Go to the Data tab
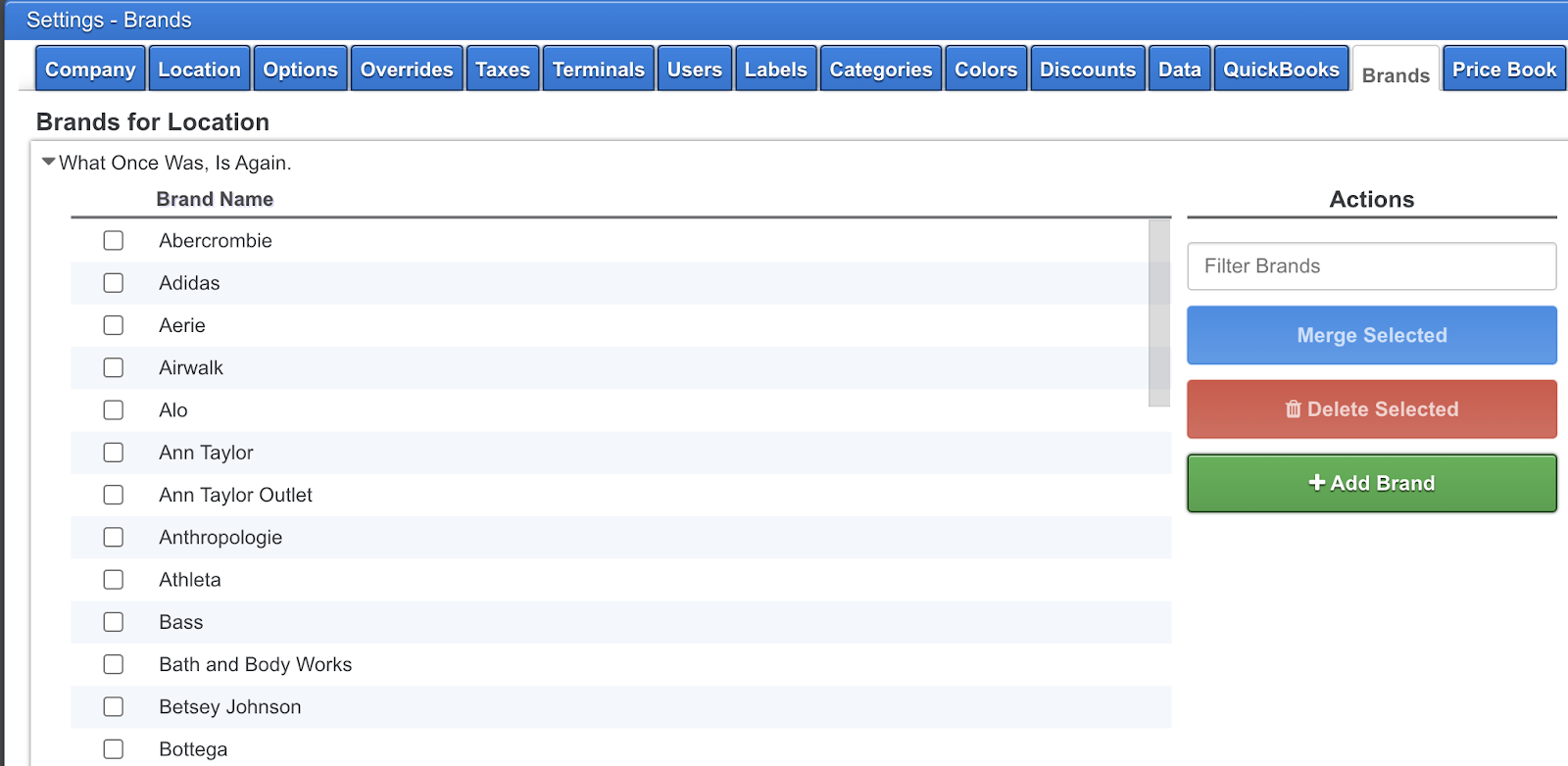 coord(1180,69)
